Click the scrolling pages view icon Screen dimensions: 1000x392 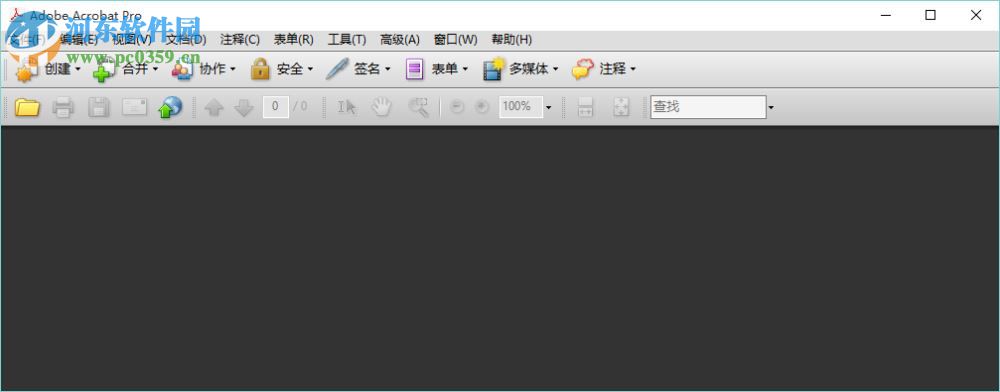pyautogui.click(x=585, y=107)
